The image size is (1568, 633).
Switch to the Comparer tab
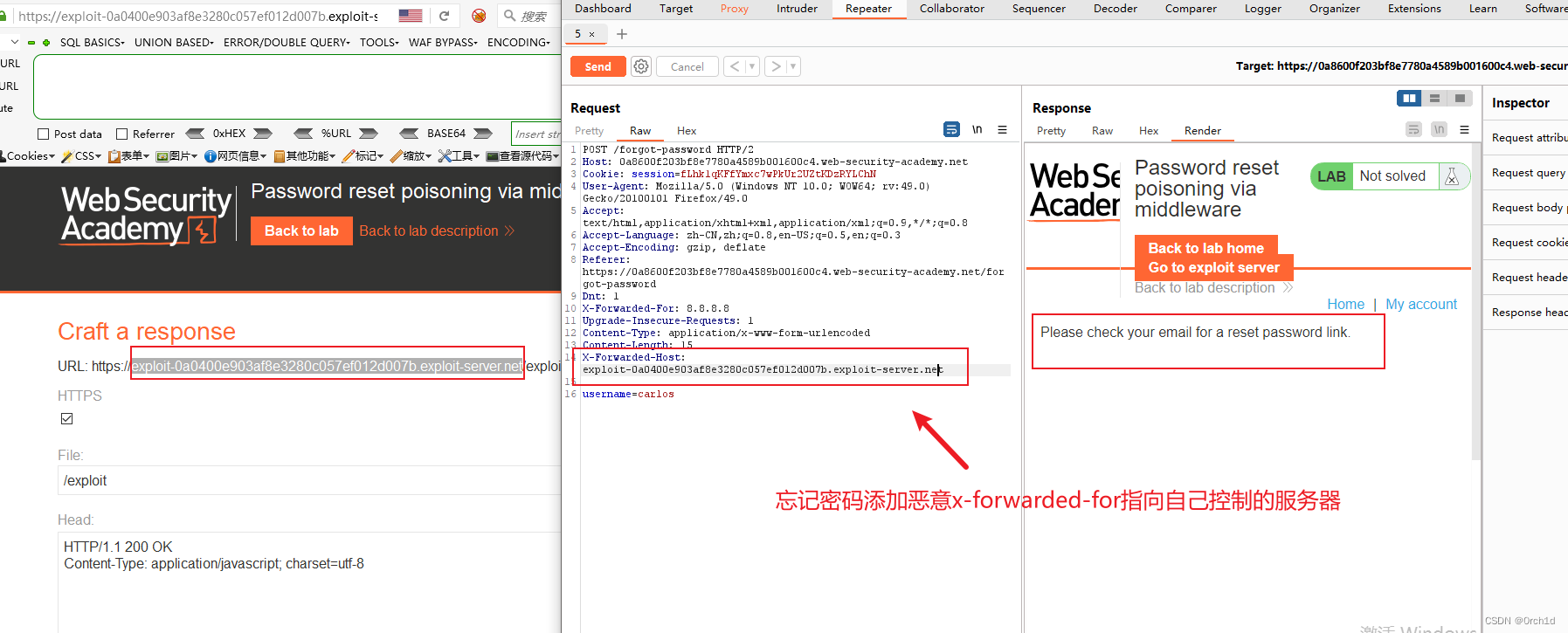point(1191,9)
